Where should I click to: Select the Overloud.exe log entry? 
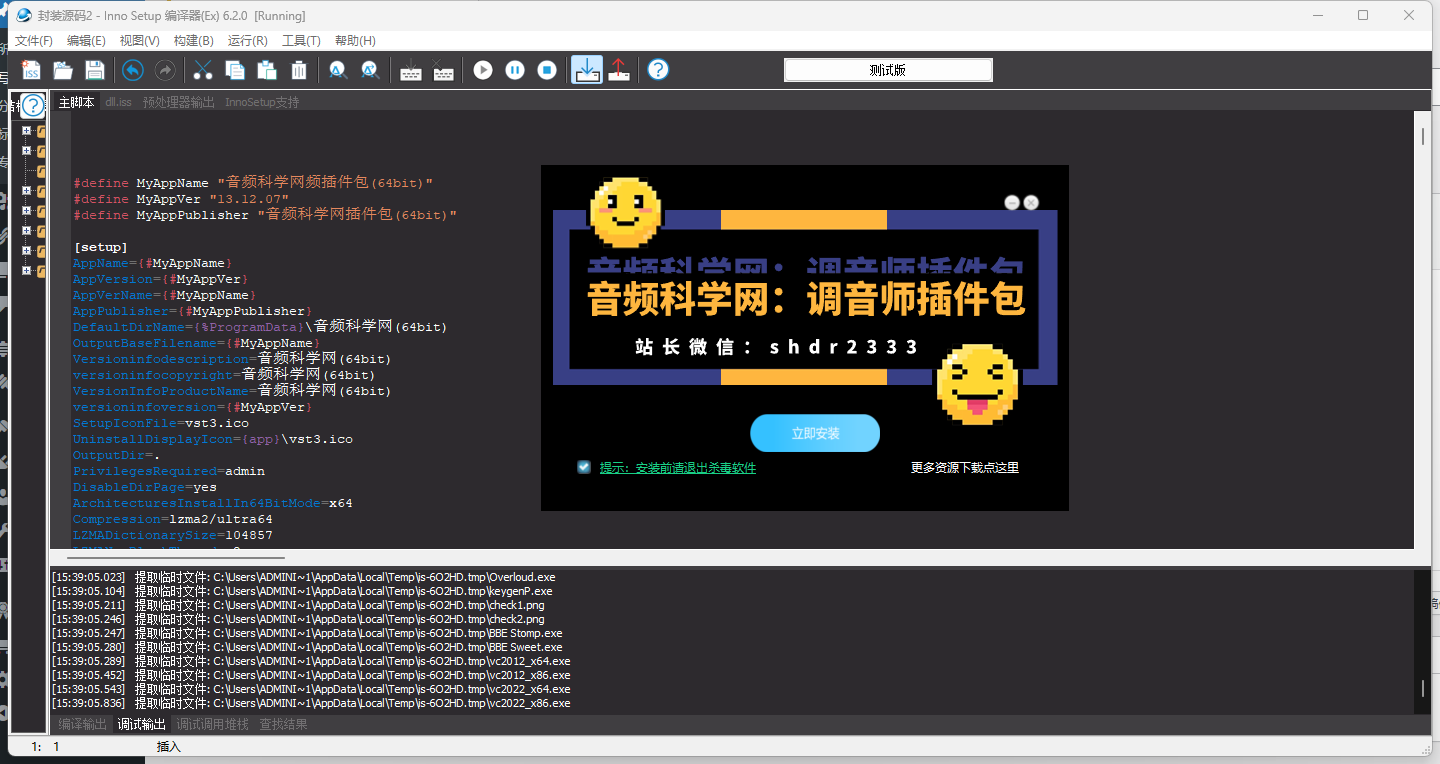click(304, 577)
